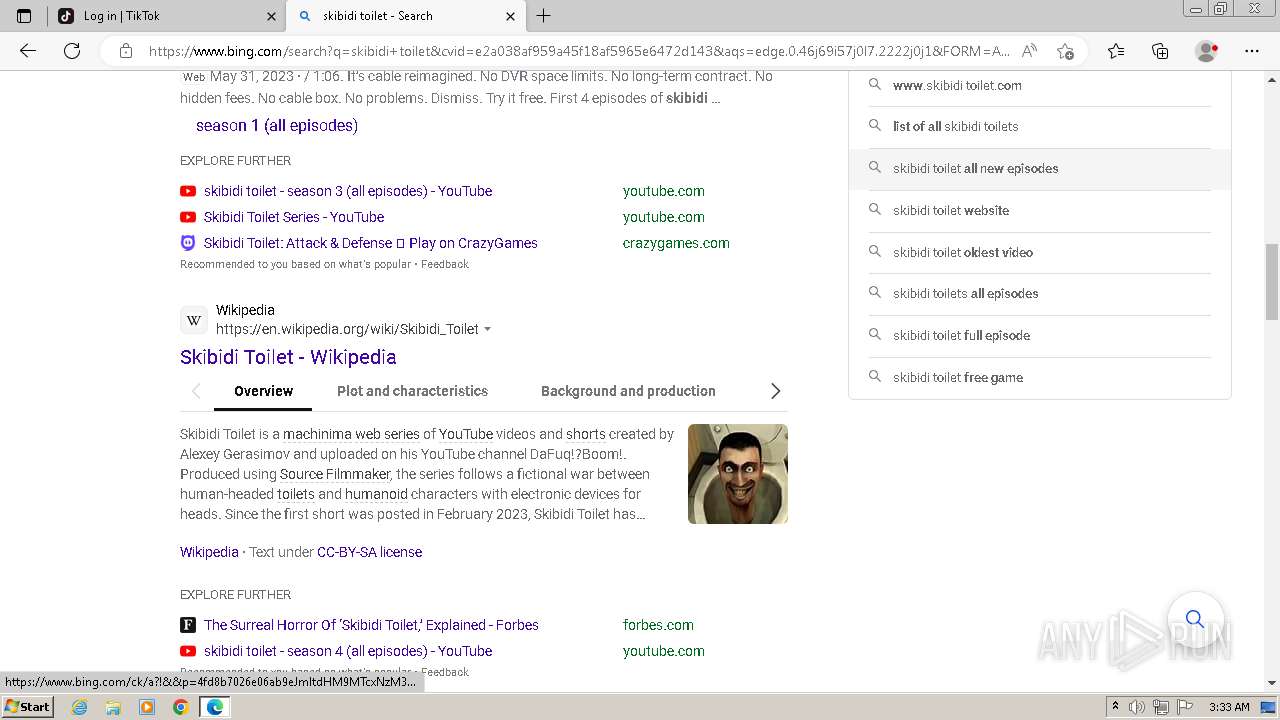Open a new browser tab
Viewport: 1280px width, 720px height.
543,16
